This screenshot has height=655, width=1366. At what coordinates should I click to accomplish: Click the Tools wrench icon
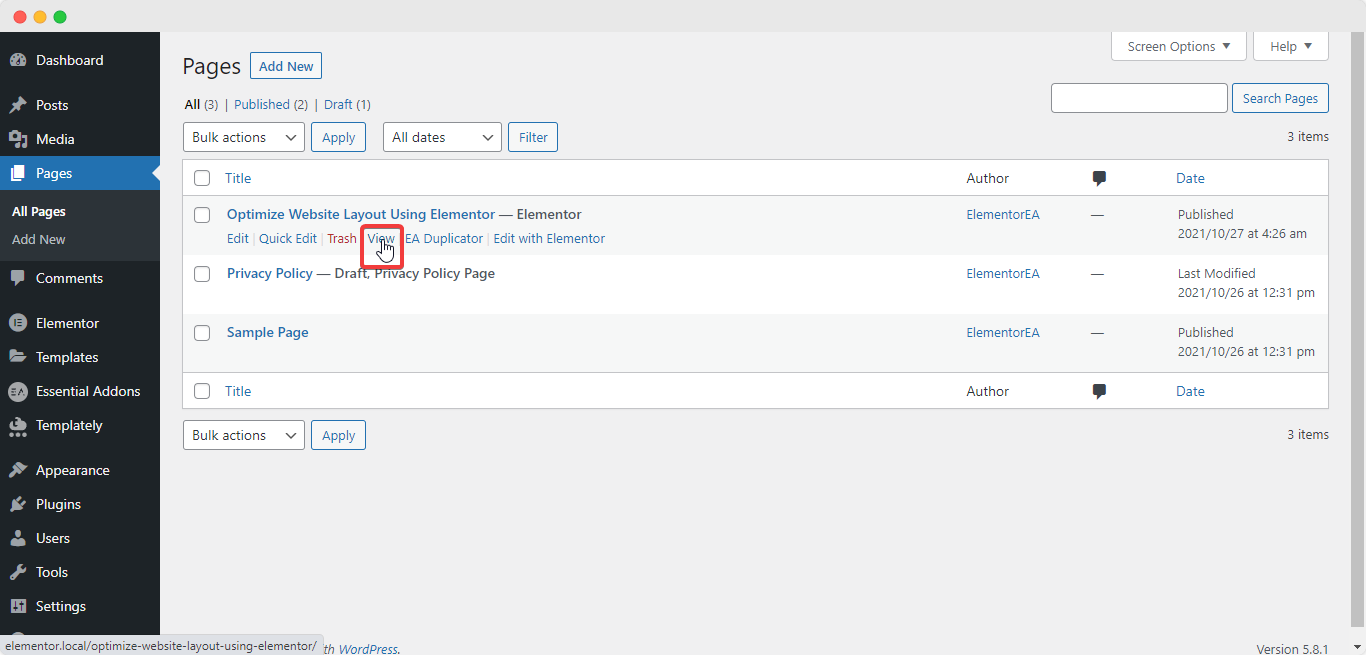click(x=18, y=572)
